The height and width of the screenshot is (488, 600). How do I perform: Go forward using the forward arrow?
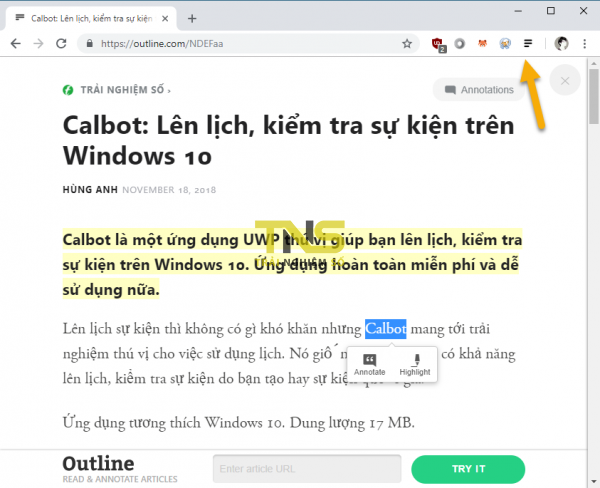(x=38, y=44)
